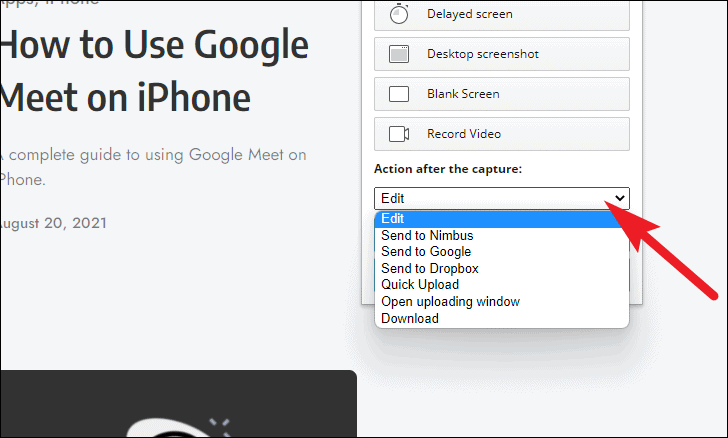Image resolution: width=728 pixels, height=438 pixels.
Task: Click the How to Use Google Meet headline
Action: tap(154, 71)
